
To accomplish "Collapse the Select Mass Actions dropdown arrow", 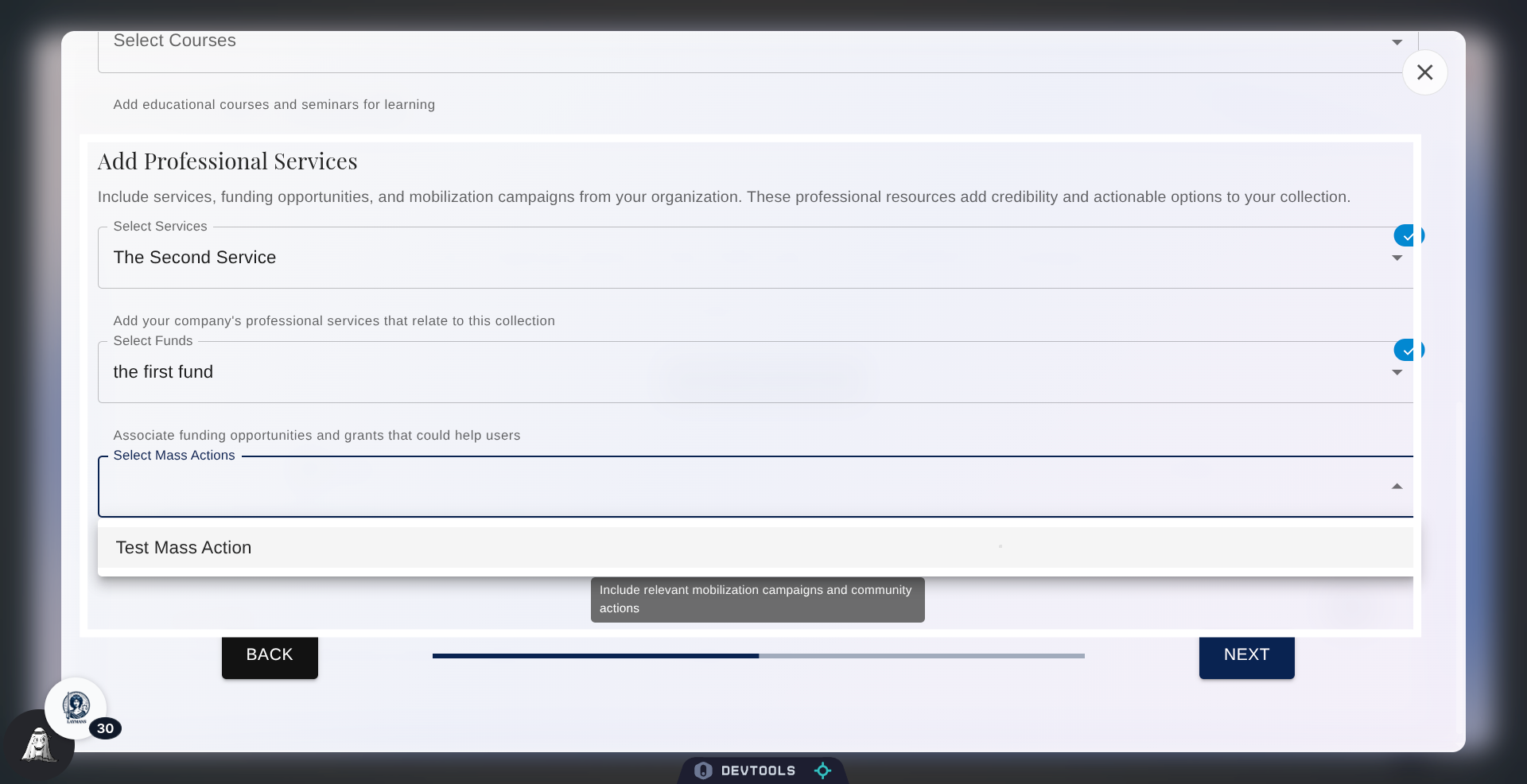I will pyautogui.click(x=1397, y=487).
